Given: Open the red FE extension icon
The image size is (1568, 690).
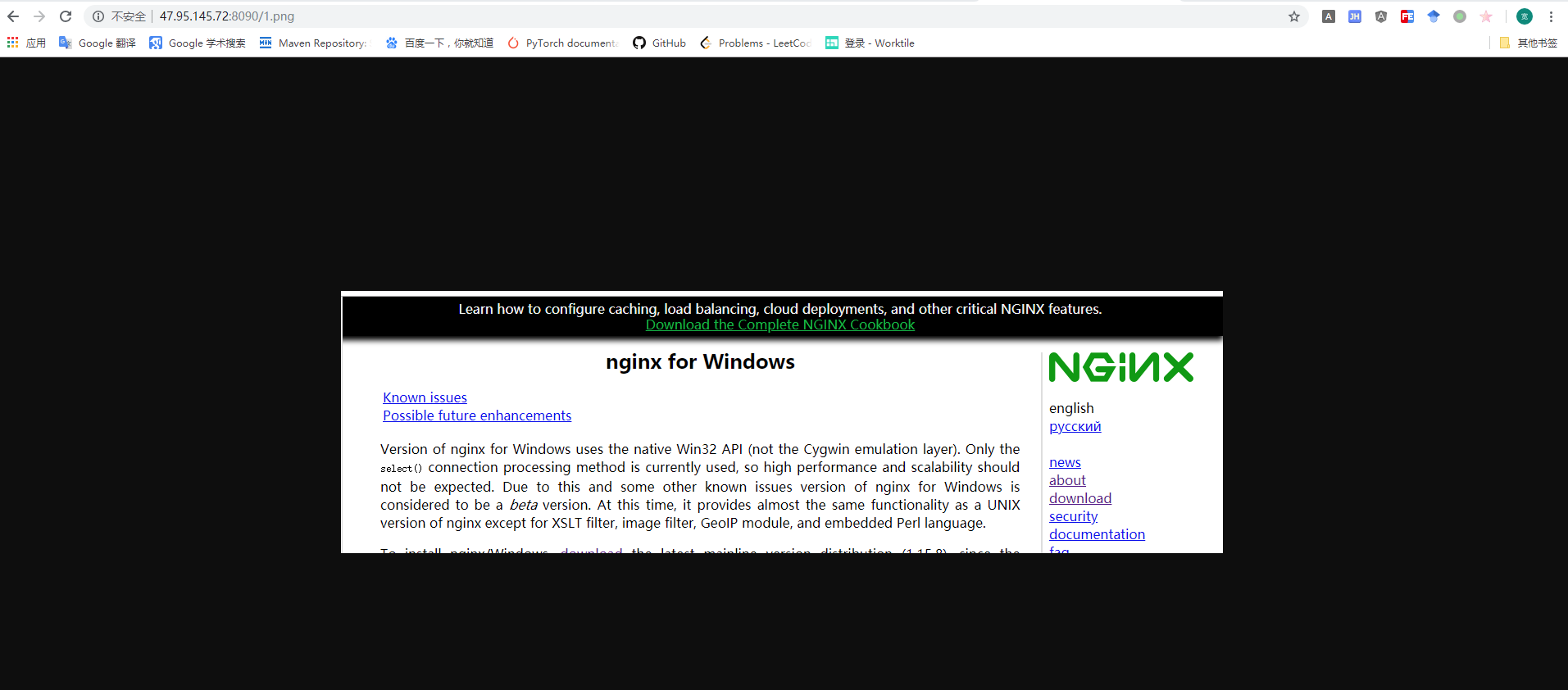Looking at the screenshot, I should click(x=1407, y=16).
